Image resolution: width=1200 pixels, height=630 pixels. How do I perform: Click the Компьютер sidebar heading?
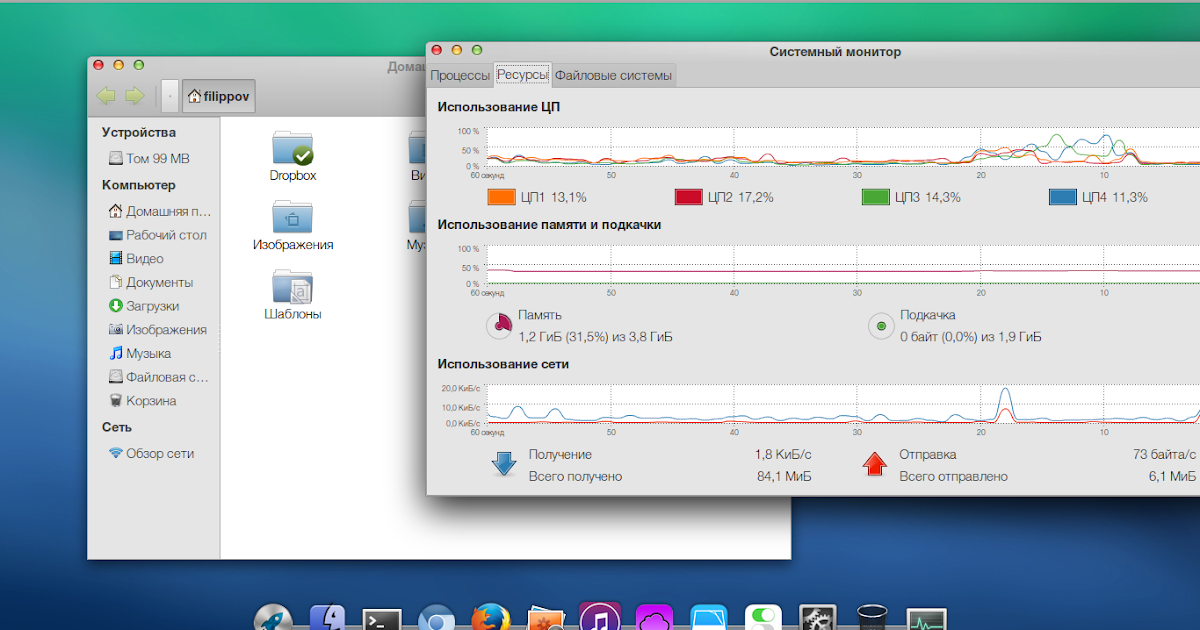coord(138,185)
